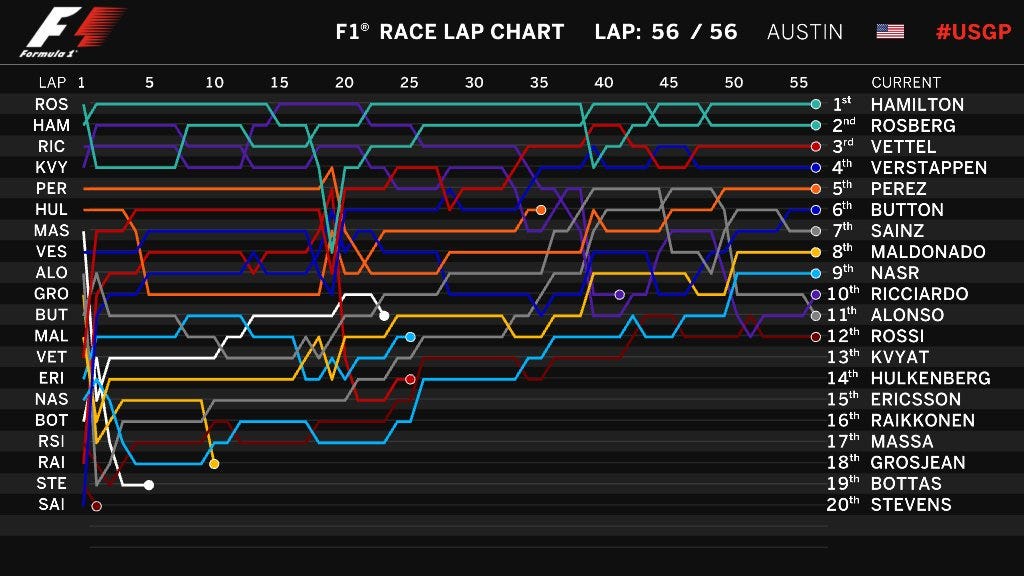
Task: Click ALONSO in the current standings
Action: (x=907, y=315)
